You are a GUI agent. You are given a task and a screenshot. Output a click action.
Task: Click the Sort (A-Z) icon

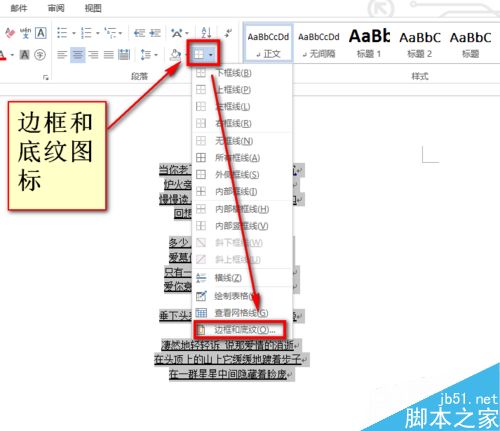(206, 33)
